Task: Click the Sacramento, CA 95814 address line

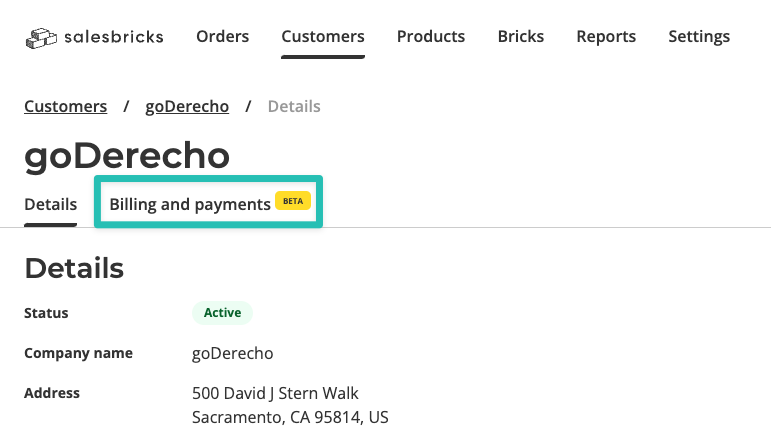Action: 290,417
